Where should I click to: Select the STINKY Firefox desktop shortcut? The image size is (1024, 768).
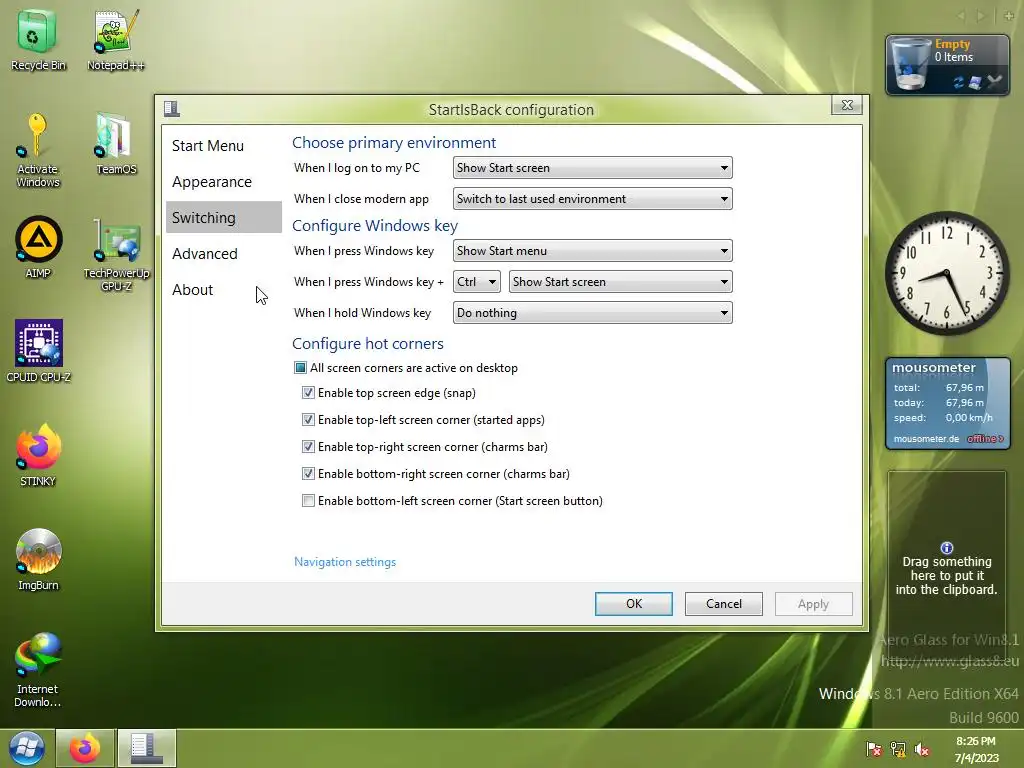[x=38, y=455]
